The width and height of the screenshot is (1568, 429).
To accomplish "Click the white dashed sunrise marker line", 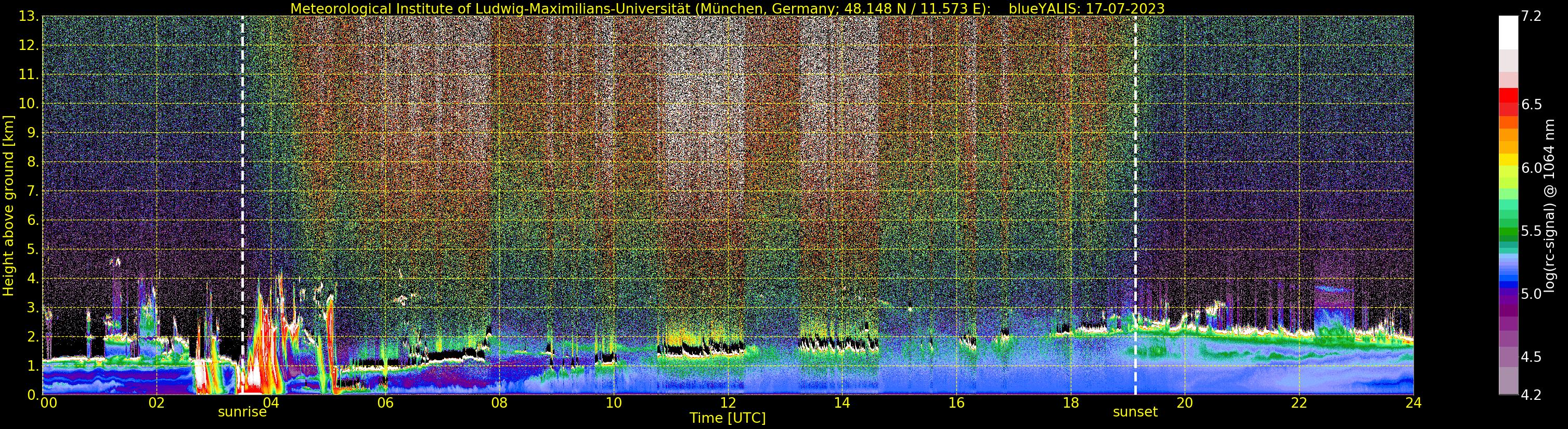I will (242, 205).
